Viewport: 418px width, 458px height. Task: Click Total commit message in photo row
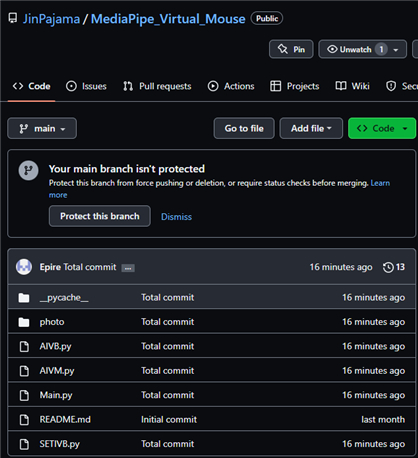click(x=167, y=322)
